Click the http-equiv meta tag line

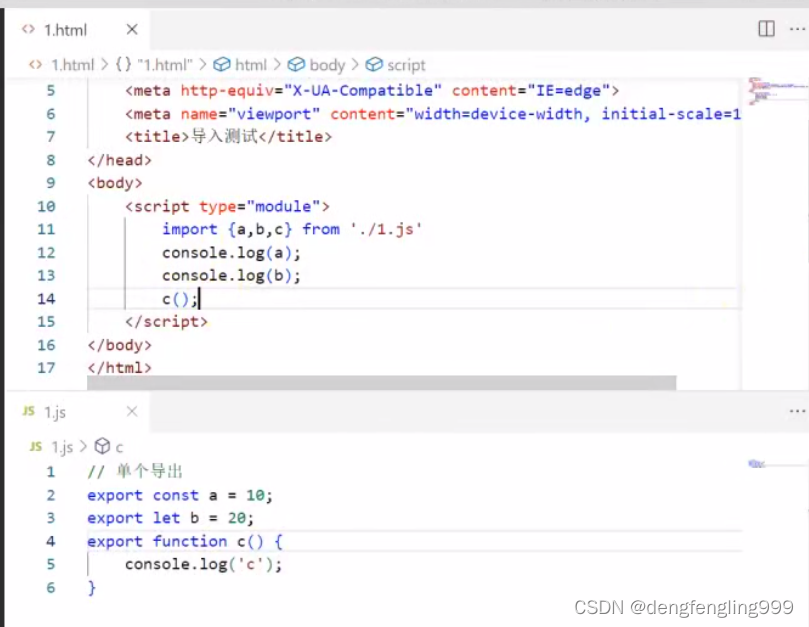point(371,91)
